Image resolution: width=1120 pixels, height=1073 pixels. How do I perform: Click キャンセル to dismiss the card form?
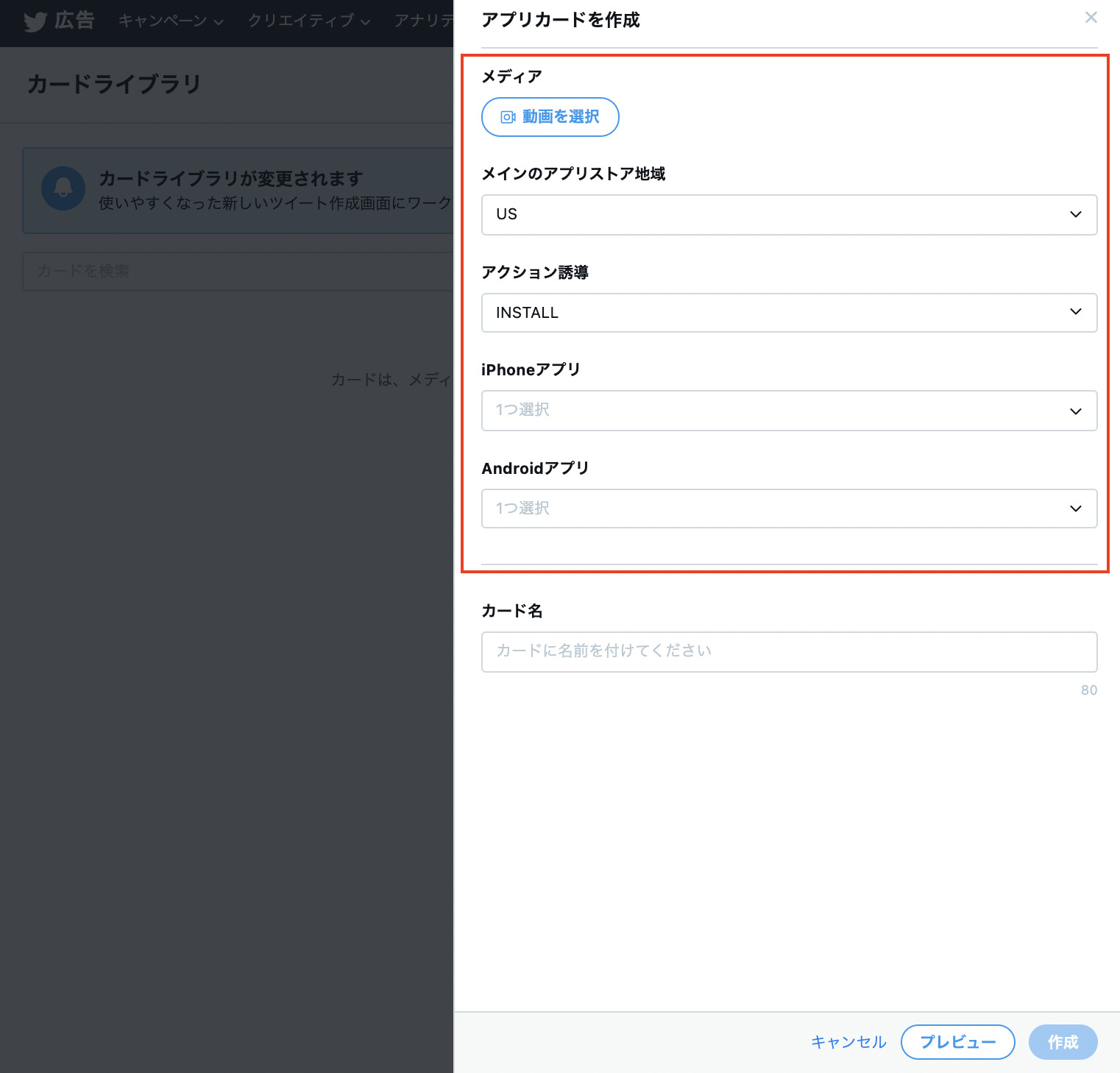pos(848,1041)
